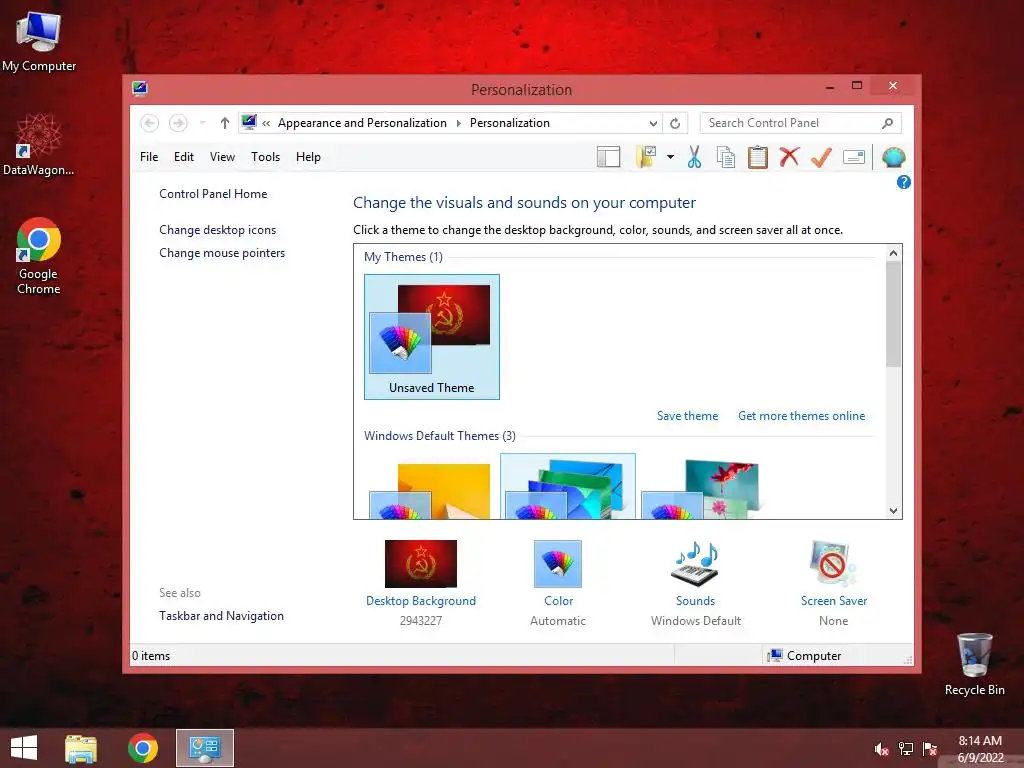
Task: Click the muted volume tray icon
Action: 882,749
